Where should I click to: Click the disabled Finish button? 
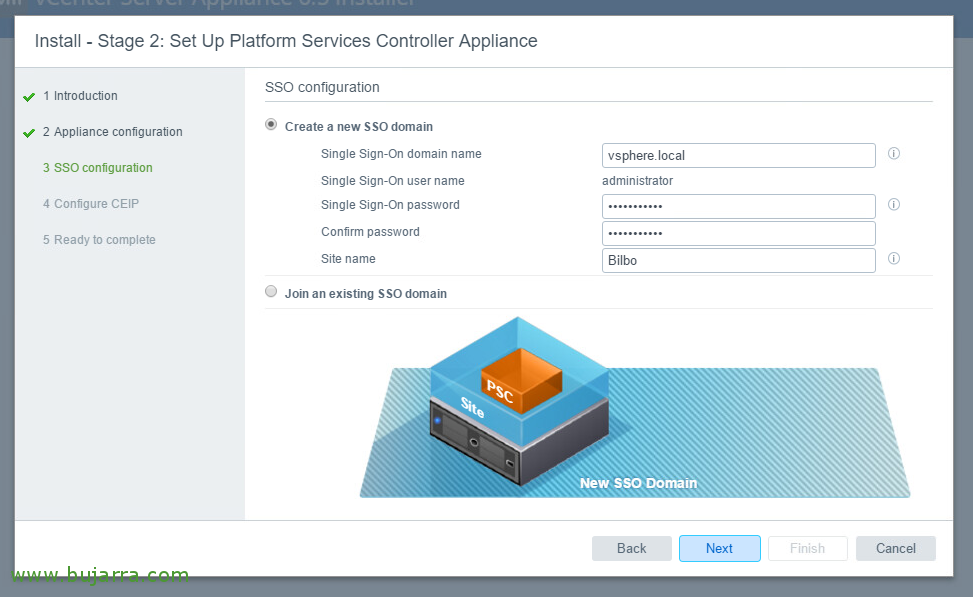(807, 549)
